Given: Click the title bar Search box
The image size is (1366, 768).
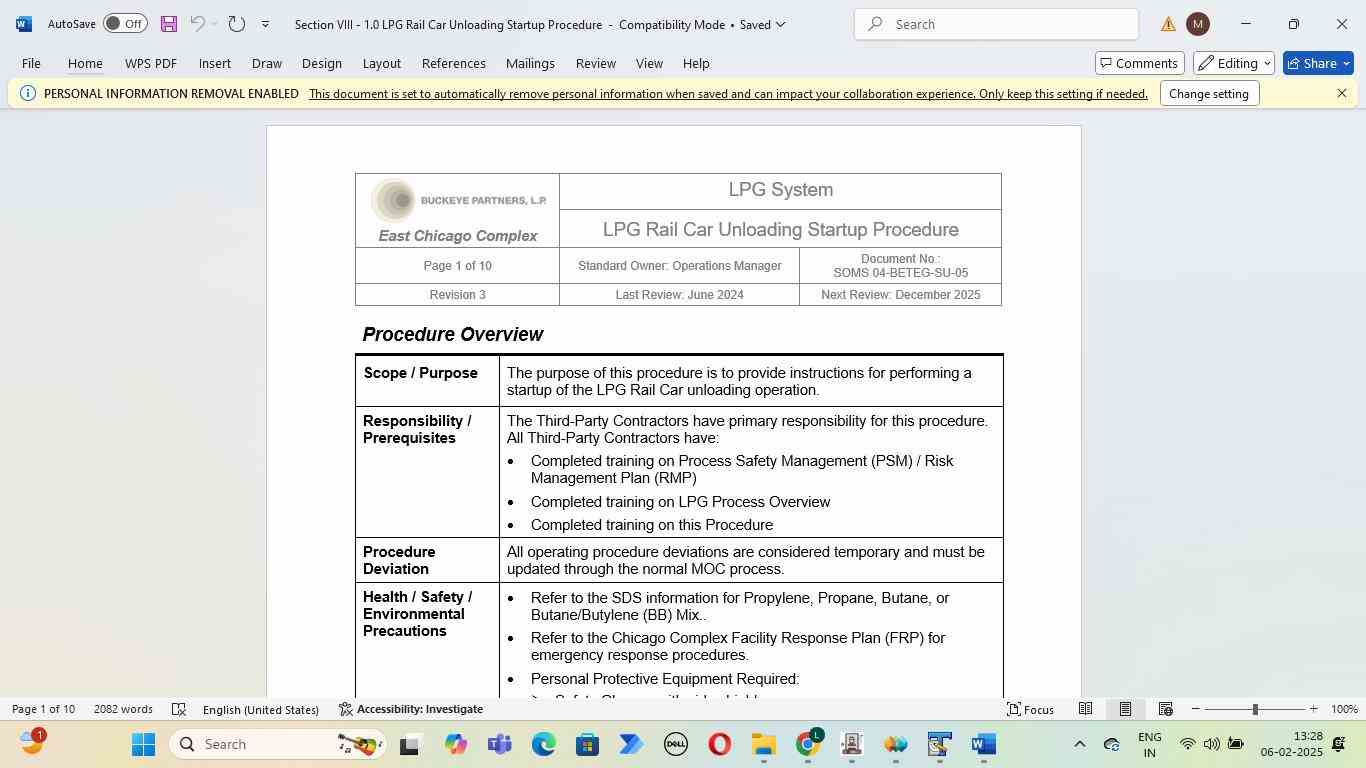Looking at the screenshot, I should coord(996,24).
